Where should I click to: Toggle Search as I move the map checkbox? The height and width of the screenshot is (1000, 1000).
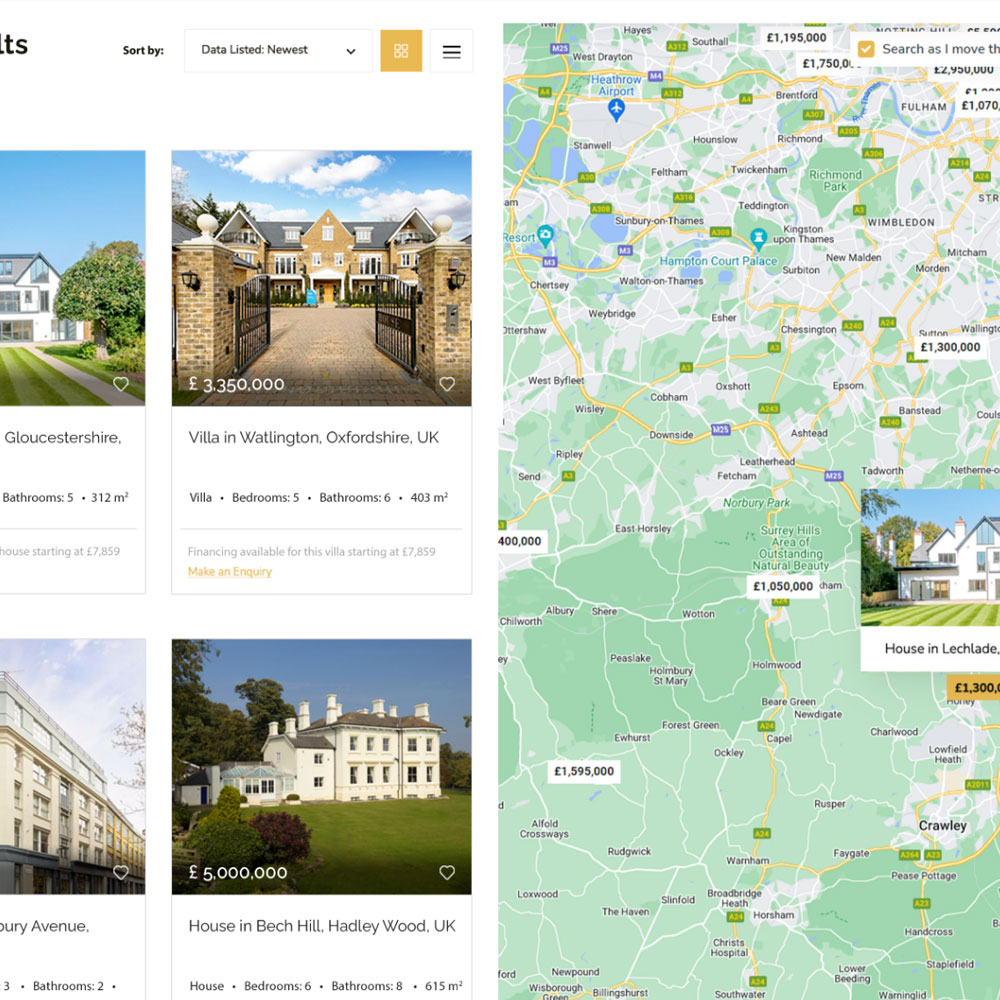click(x=865, y=49)
